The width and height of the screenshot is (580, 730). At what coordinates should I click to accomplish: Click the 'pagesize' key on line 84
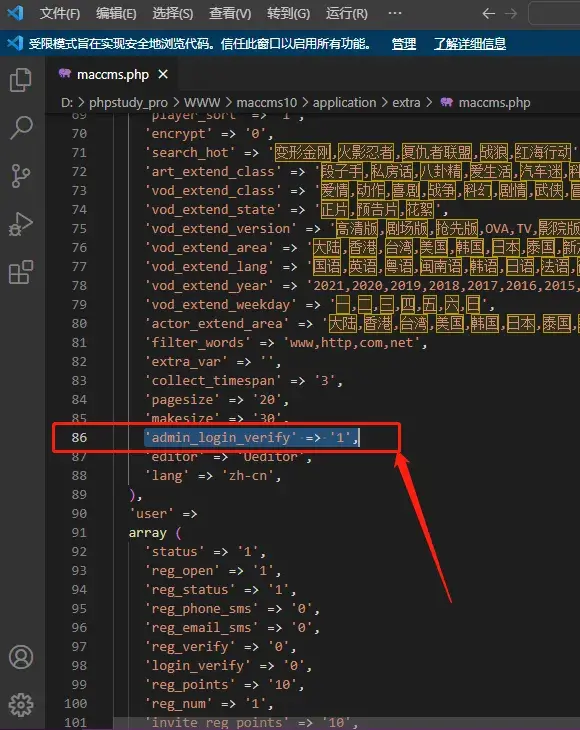tap(182, 400)
